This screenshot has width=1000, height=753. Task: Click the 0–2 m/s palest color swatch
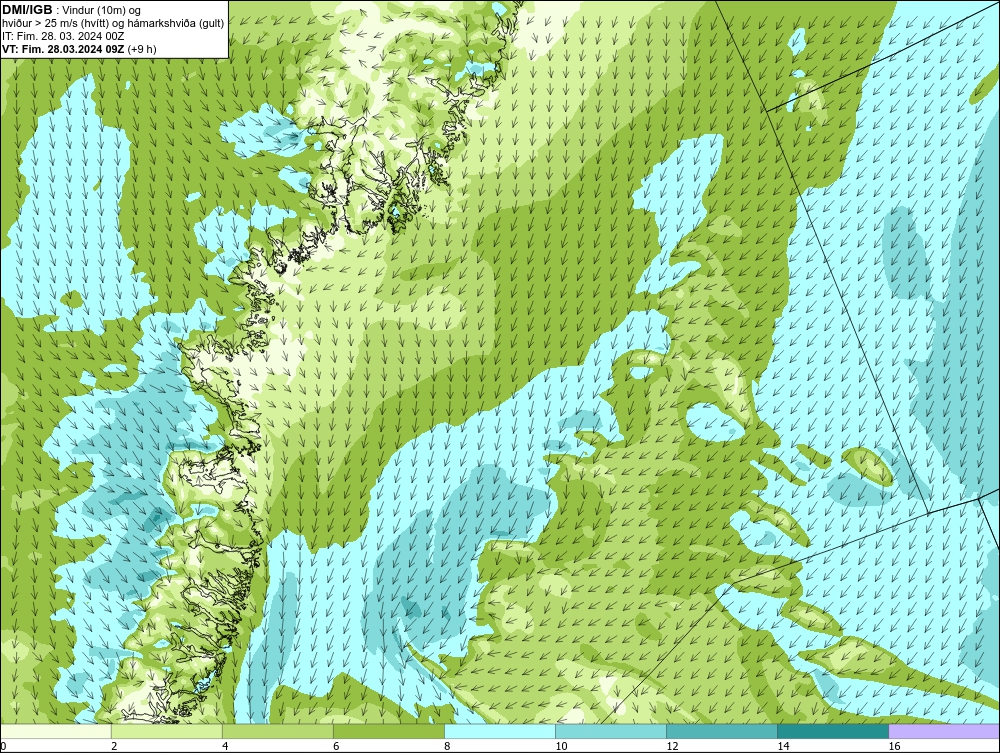[x=56, y=731]
